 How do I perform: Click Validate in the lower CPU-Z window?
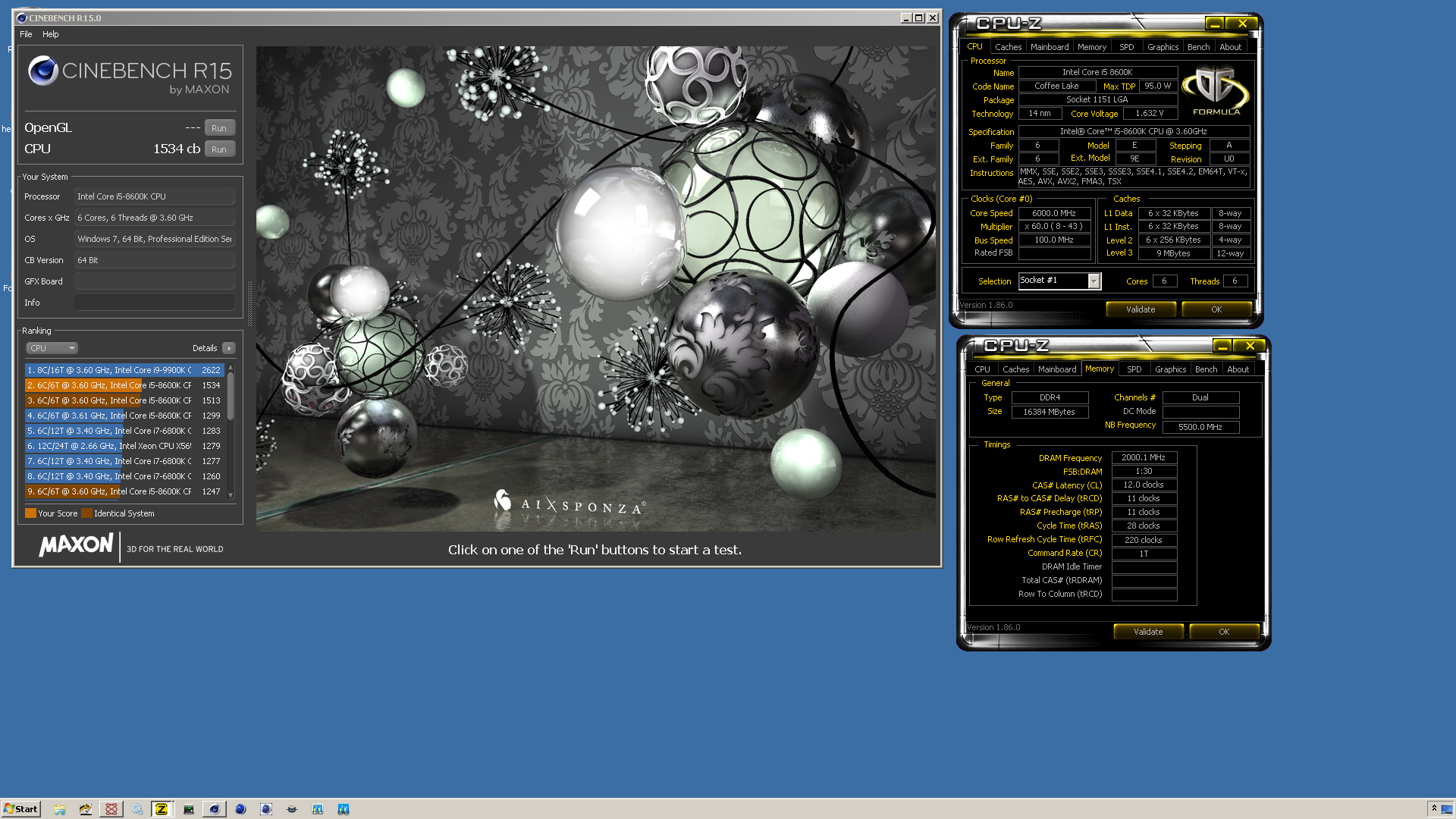(1148, 632)
